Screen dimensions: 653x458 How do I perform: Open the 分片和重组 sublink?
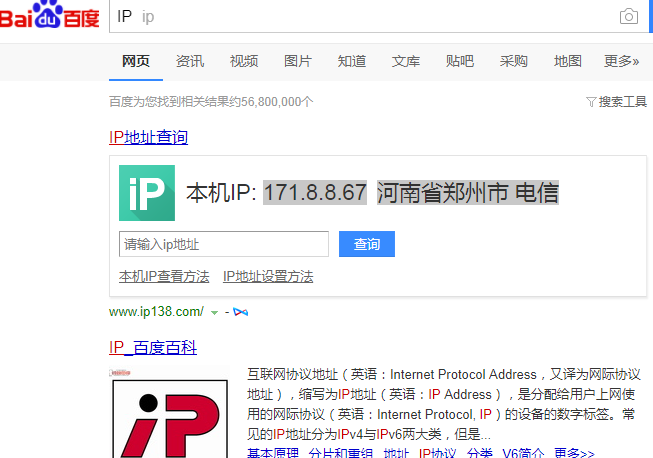click(341, 453)
